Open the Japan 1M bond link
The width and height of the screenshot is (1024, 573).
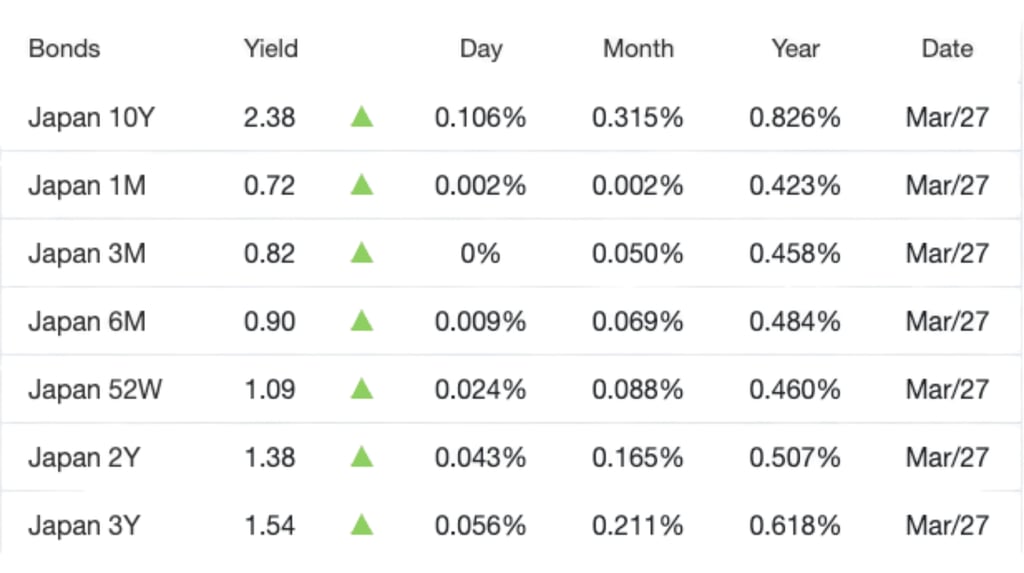pyautogui.click(x=87, y=186)
